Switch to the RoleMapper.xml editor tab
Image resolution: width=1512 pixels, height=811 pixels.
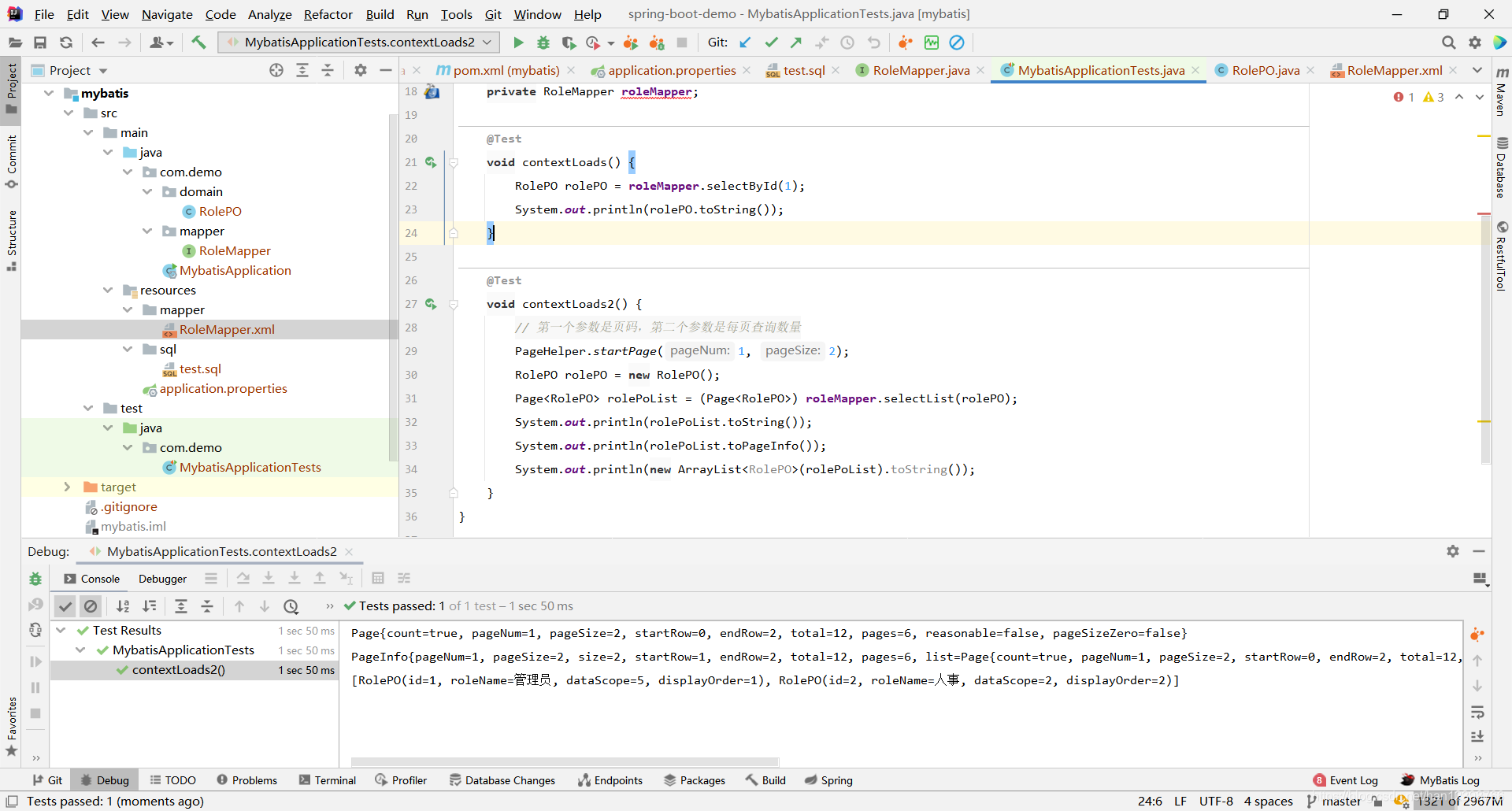pos(1392,70)
